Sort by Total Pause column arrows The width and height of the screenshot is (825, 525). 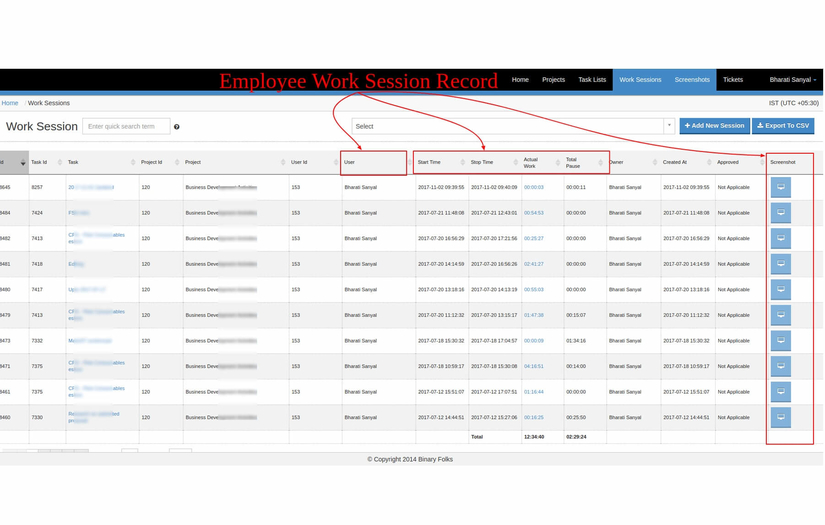(600, 163)
